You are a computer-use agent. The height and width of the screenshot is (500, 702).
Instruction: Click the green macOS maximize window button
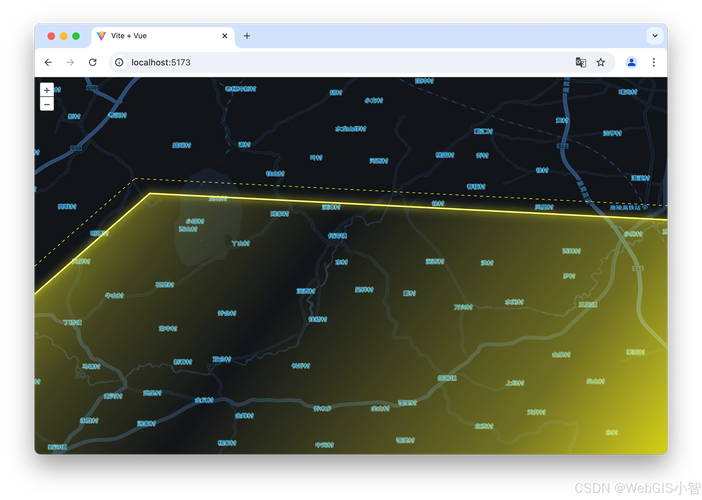pos(76,36)
